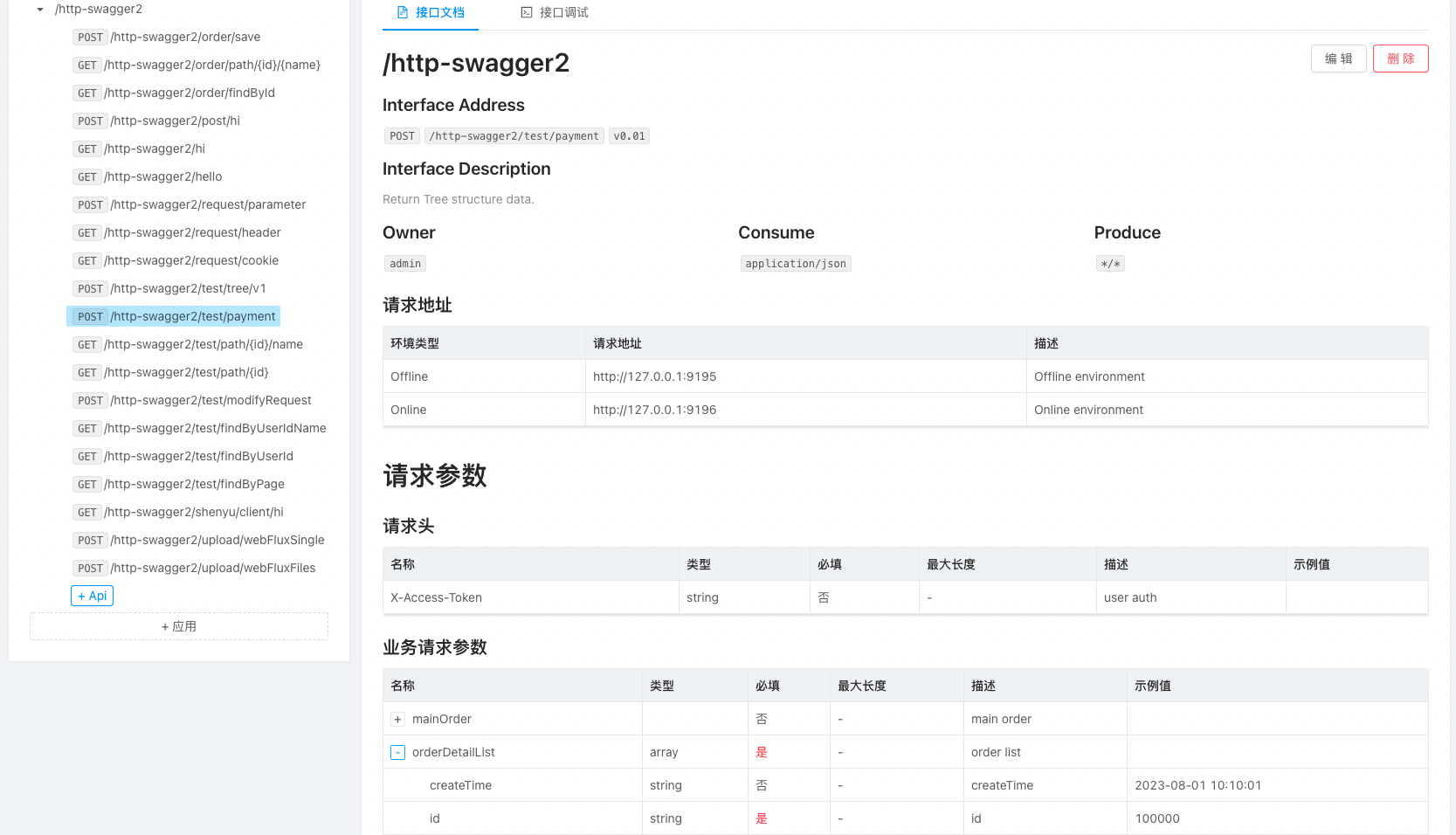Collapse the /http-swagger2 tree node arrow

point(40,10)
